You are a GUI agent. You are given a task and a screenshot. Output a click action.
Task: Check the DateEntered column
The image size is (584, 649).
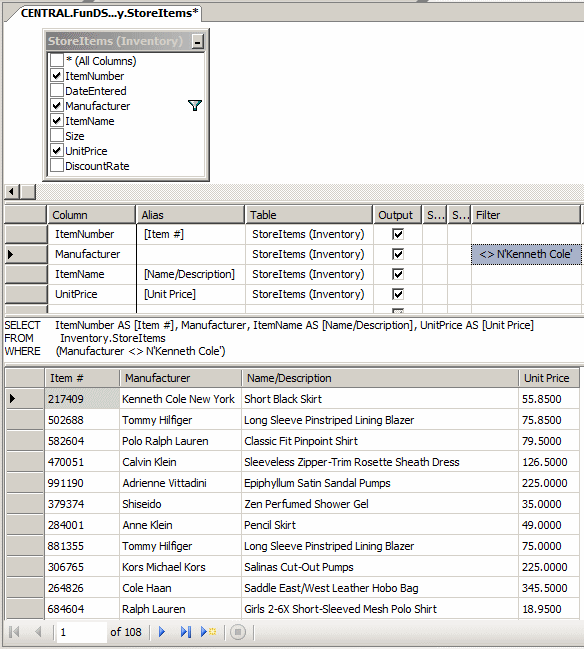pyautogui.click(x=57, y=90)
